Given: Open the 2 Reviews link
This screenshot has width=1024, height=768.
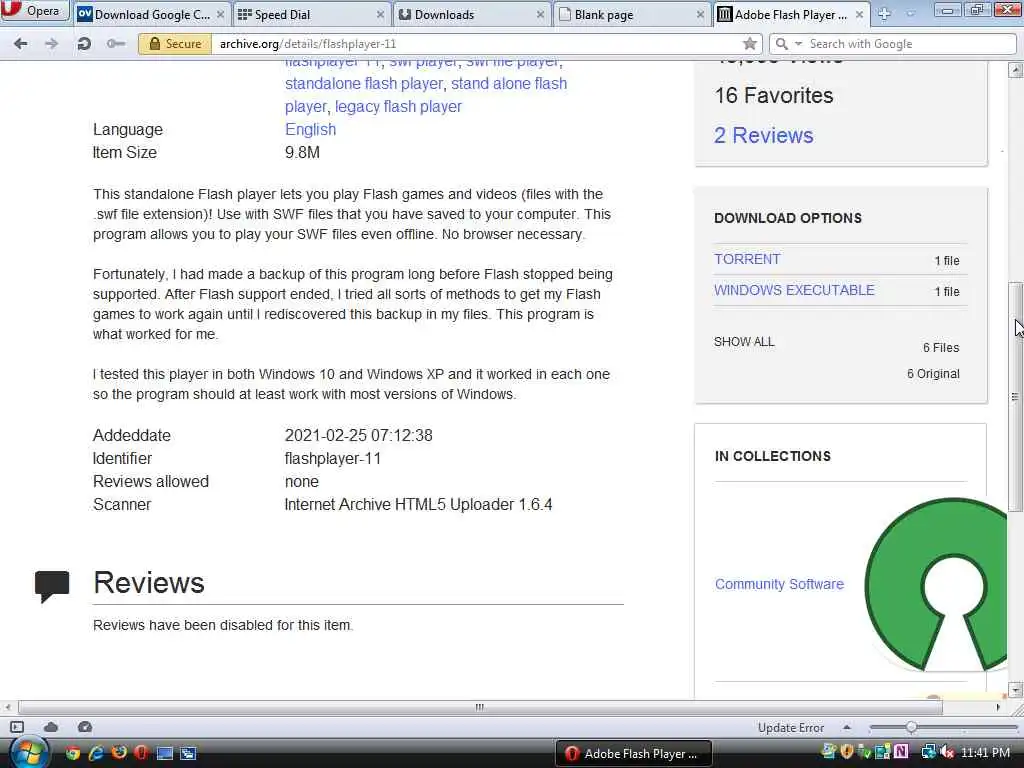Looking at the screenshot, I should 763,135.
